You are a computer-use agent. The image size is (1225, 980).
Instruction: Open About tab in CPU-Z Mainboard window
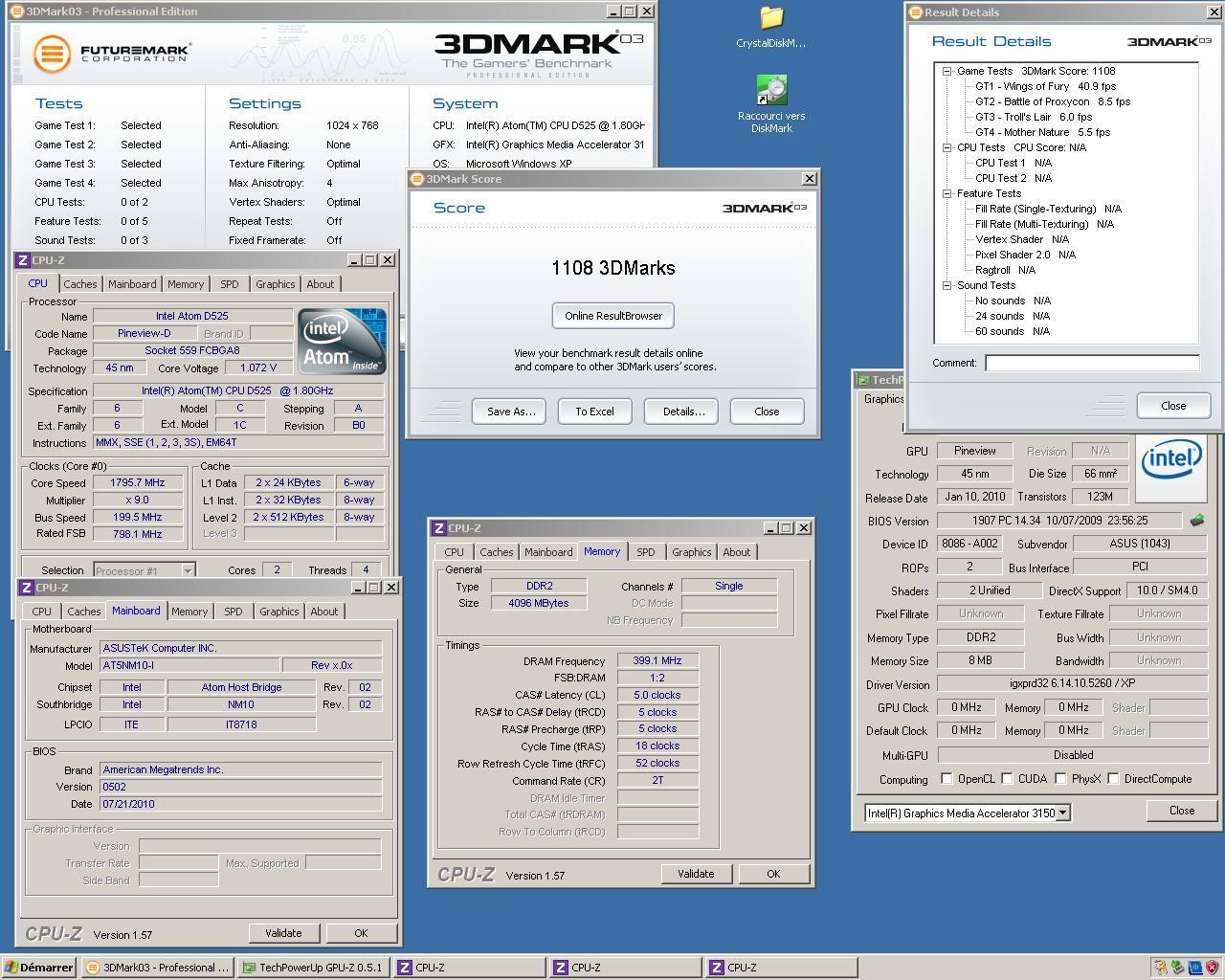323,612
